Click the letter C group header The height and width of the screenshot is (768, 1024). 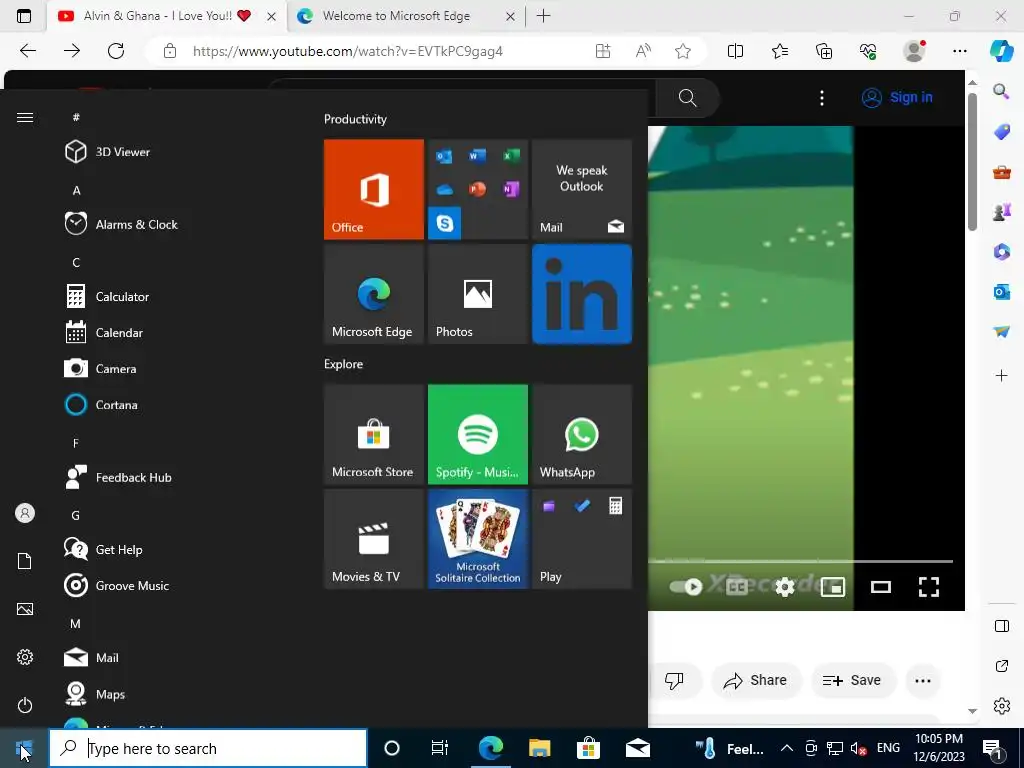click(76, 263)
